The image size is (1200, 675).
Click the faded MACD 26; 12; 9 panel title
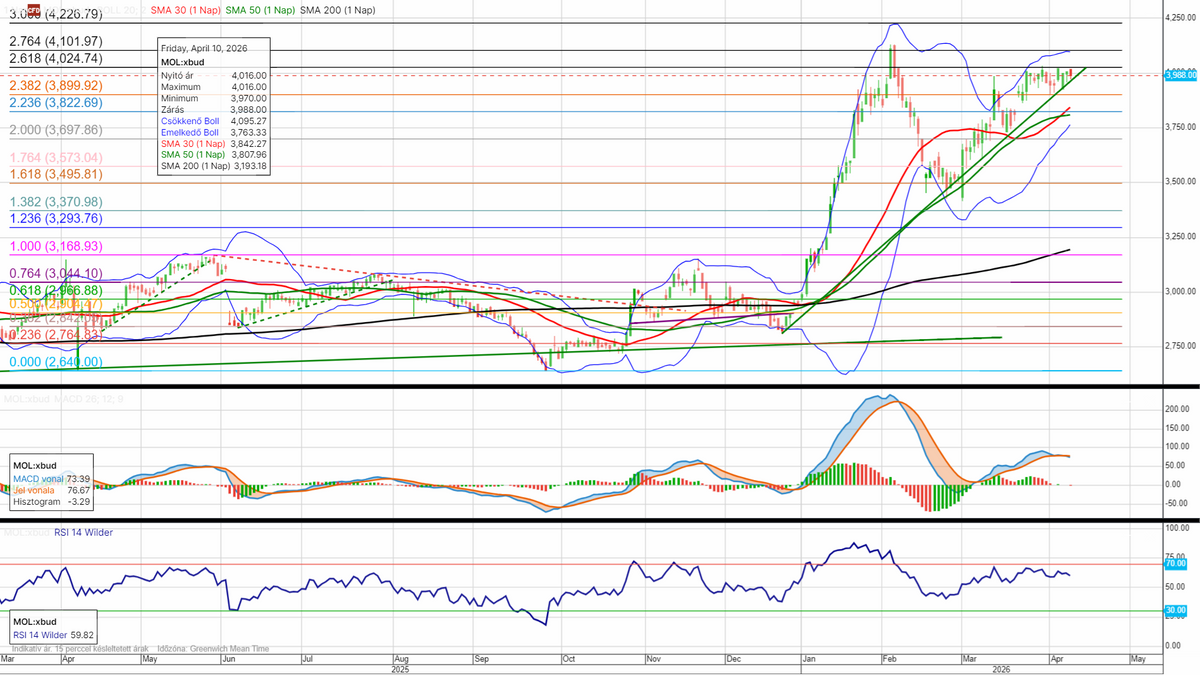(60, 400)
